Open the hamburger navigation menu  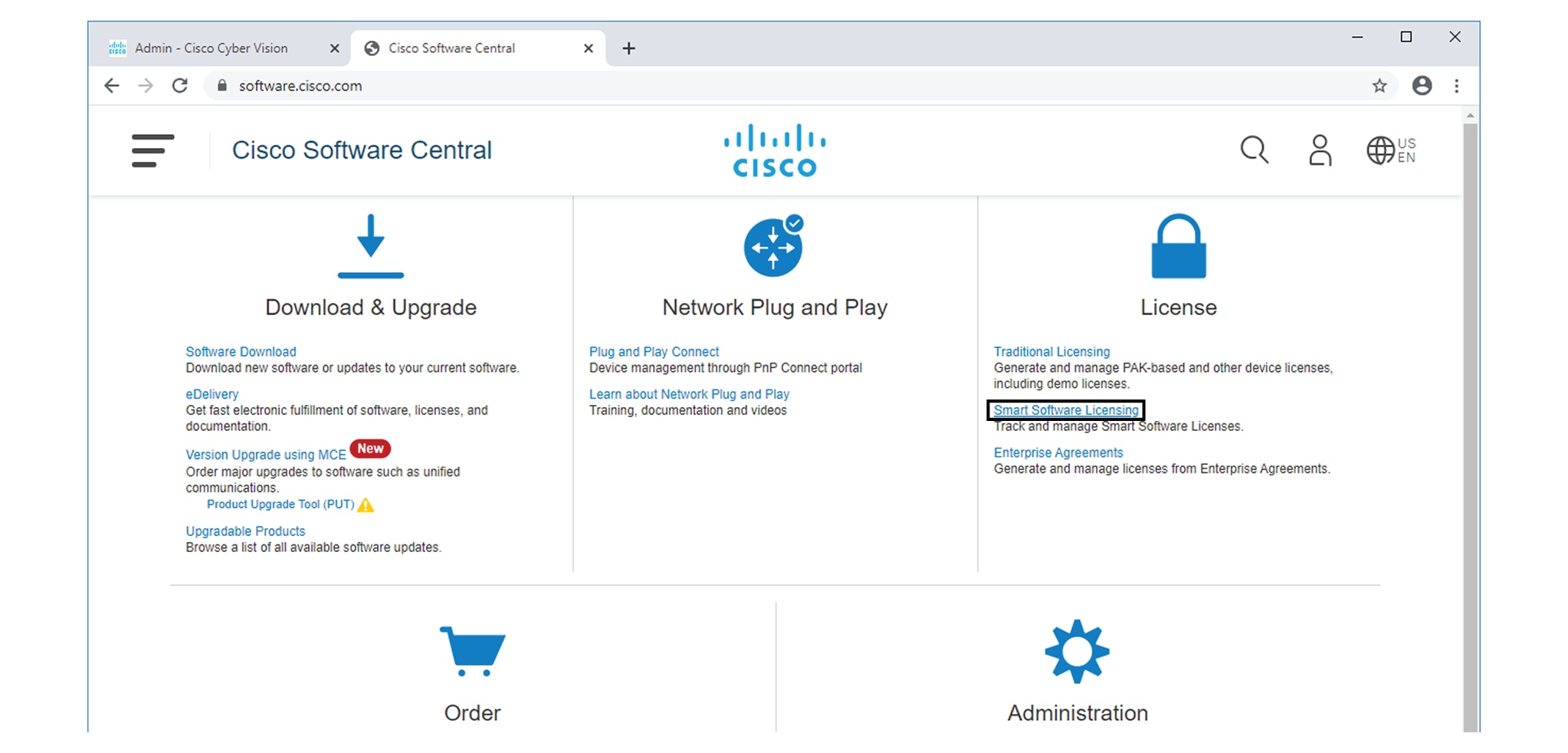point(153,150)
